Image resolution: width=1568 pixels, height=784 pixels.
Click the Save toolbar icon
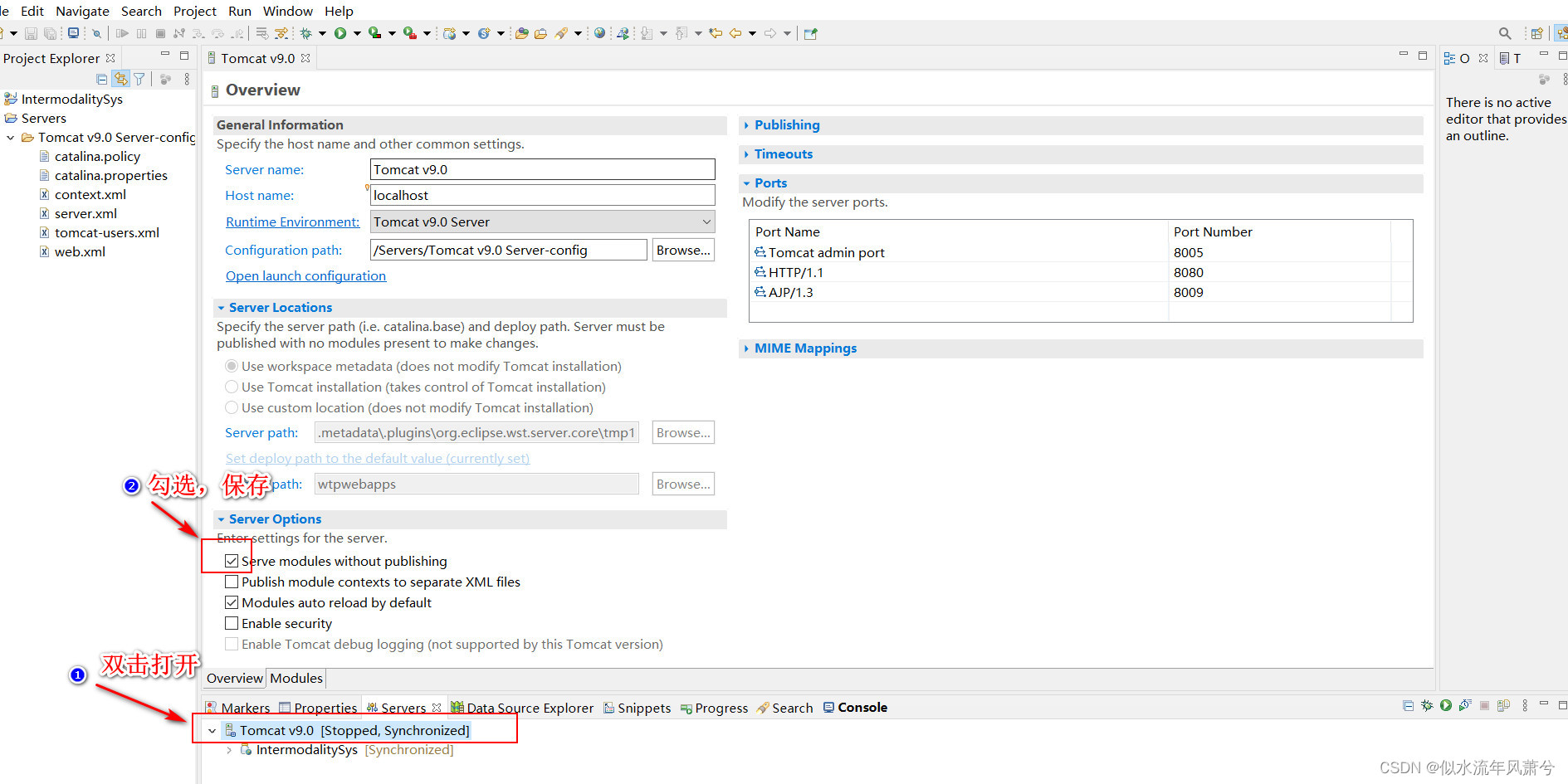(x=31, y=33)
